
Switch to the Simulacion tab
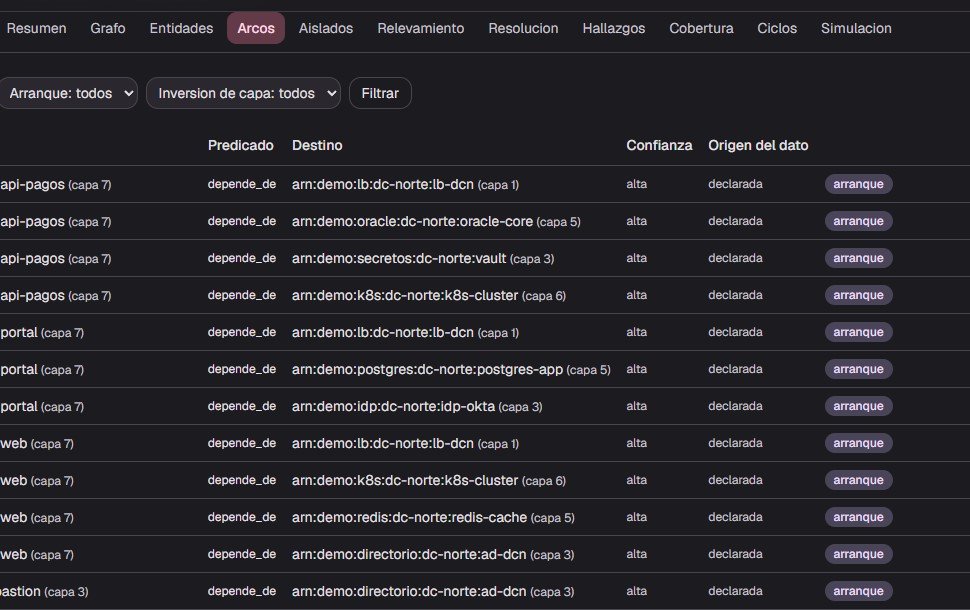(x=856, y=28)
